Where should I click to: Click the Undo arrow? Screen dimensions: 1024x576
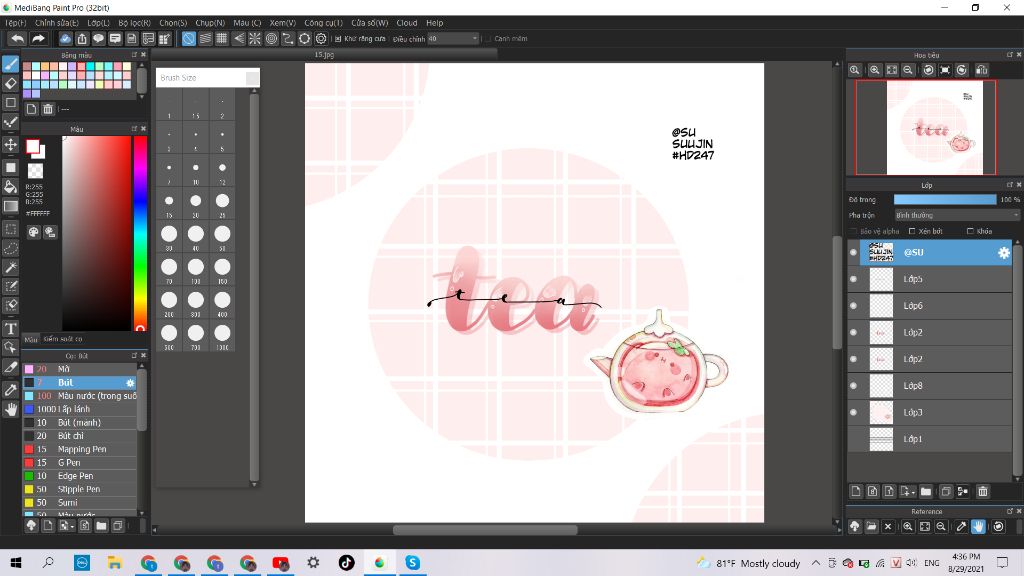tap(18, 39)
